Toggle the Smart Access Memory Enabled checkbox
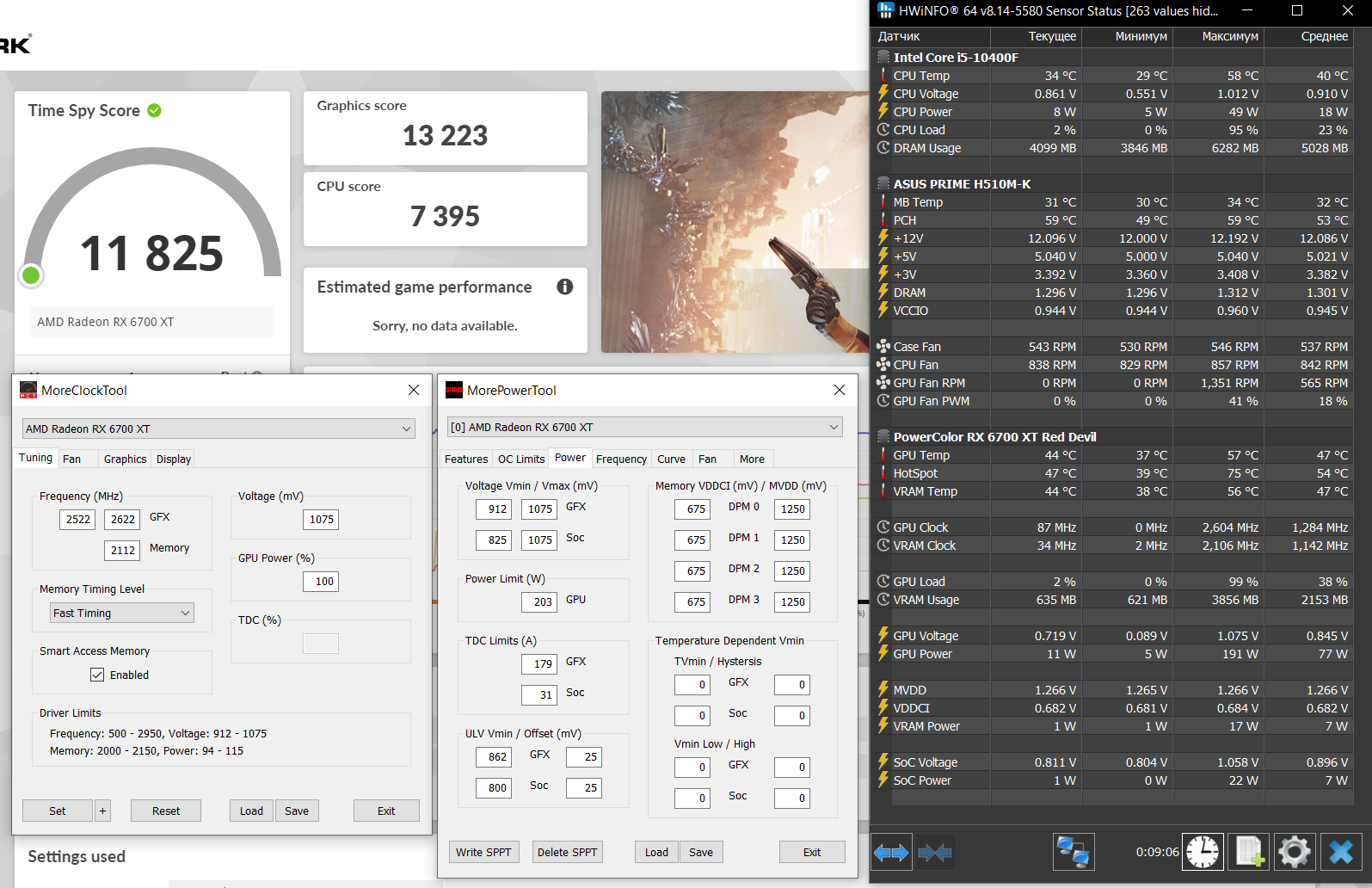Image resolution: width=1372 pixels, height=888 pixels. 97,675
